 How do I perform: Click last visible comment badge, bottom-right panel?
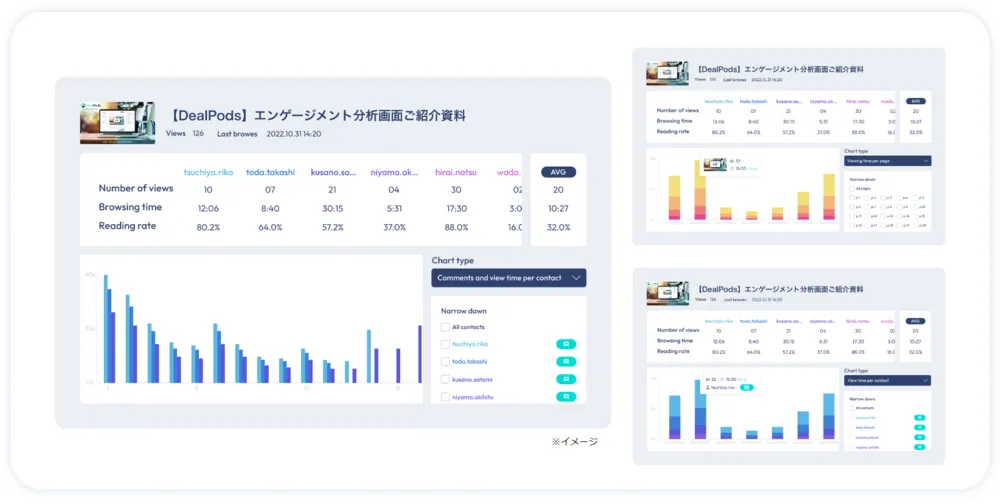click(919, 448)
